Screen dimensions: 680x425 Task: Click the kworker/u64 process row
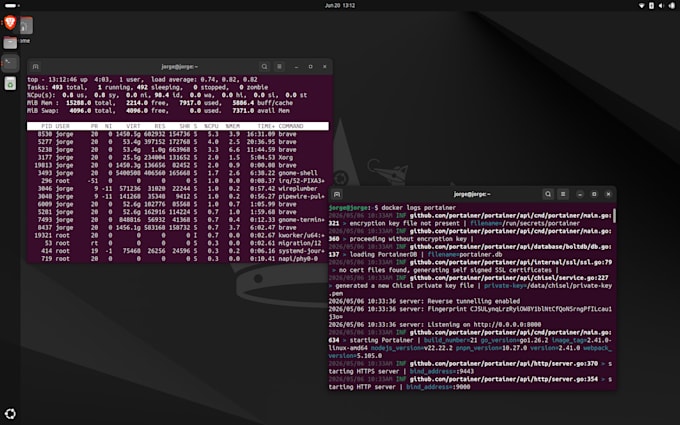pos(178,235)
